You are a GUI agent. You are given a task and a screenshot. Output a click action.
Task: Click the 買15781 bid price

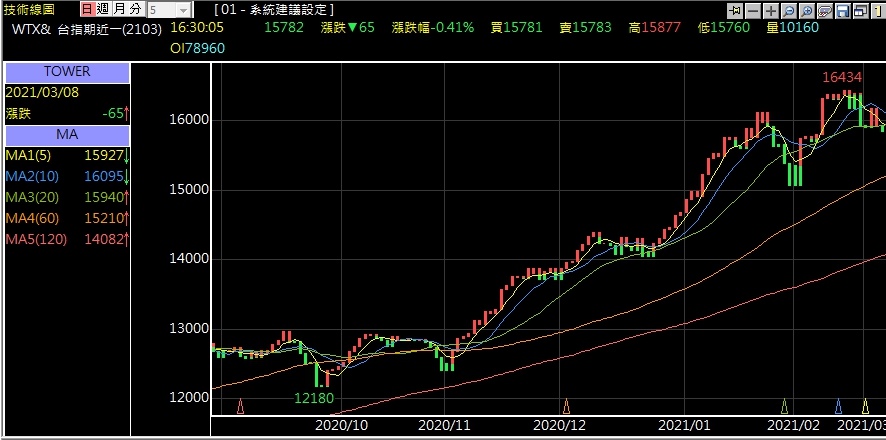(x=516, y=27)
